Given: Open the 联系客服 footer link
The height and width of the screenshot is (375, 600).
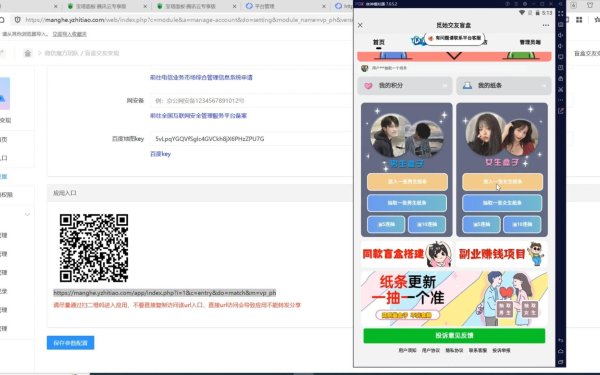Looking at the screenshot, I should tap(478, 351).
